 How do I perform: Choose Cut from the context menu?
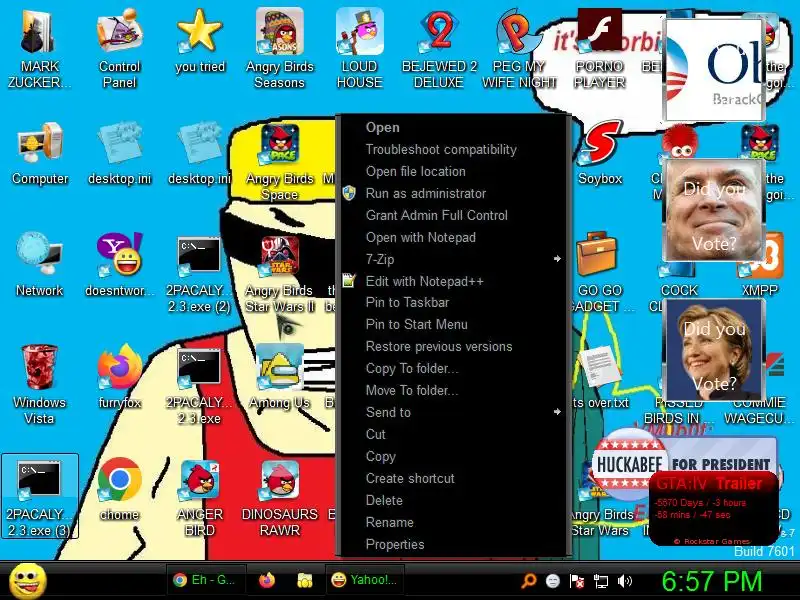(x=454, y=434)
